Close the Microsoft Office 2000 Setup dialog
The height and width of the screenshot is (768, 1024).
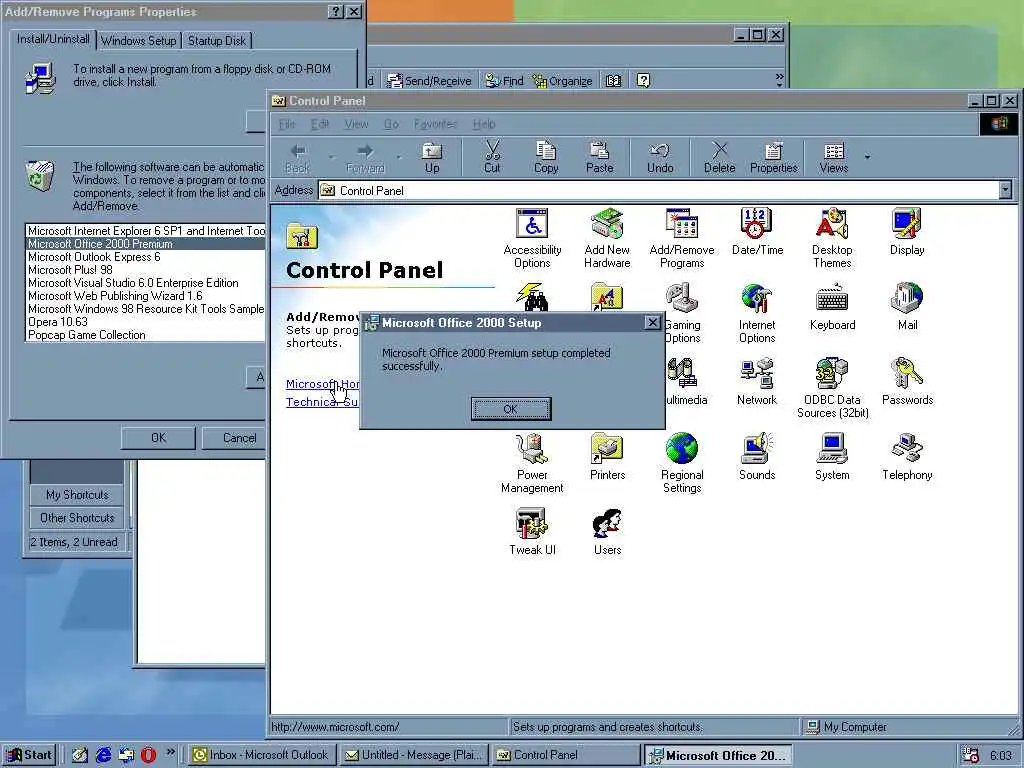click(x=652, y=323)
